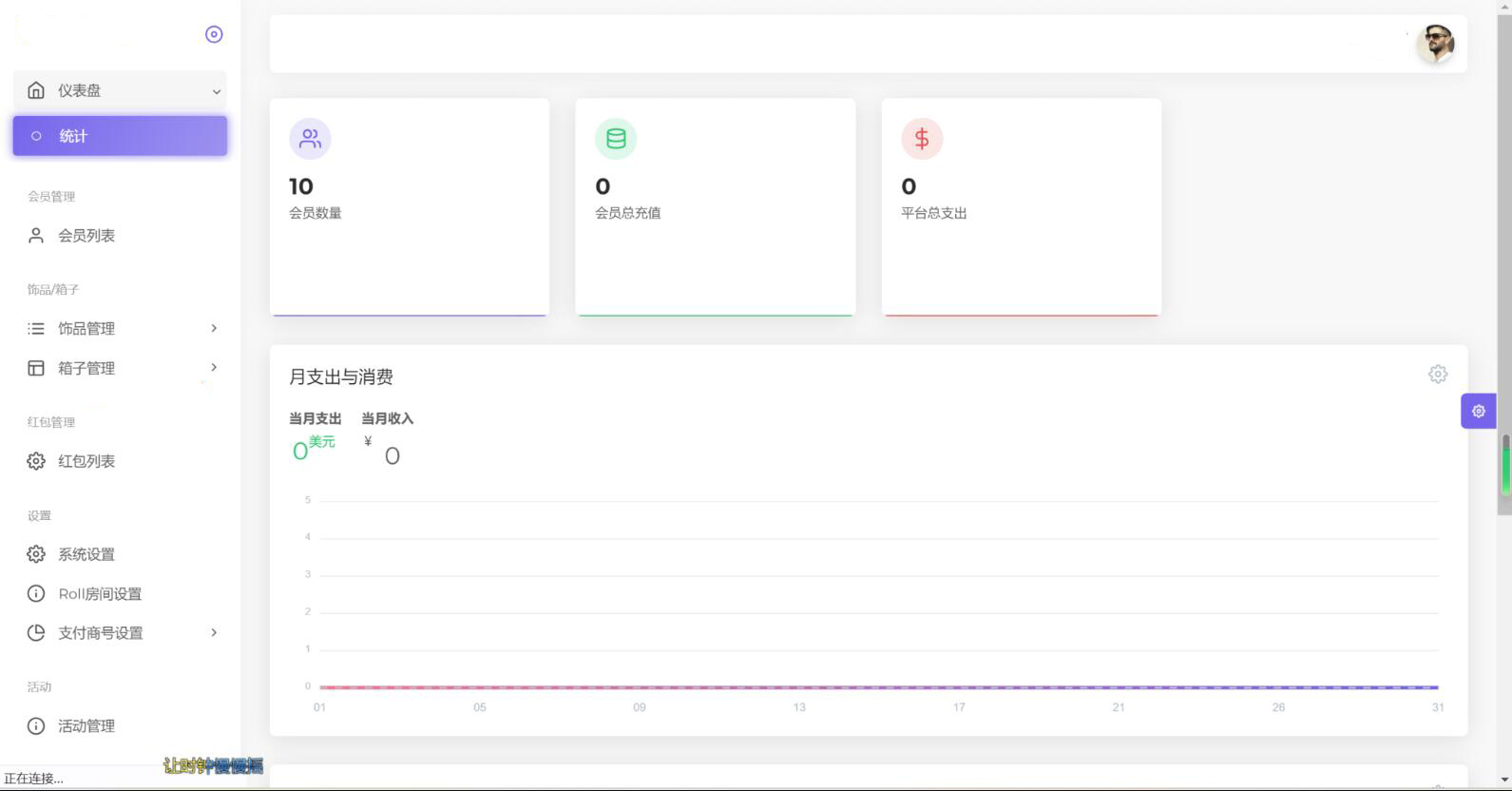The width and height of the screenshot is (1512, 791).
Task: Click the info icon beside Roll房间设置
Action: pos(36,594)
